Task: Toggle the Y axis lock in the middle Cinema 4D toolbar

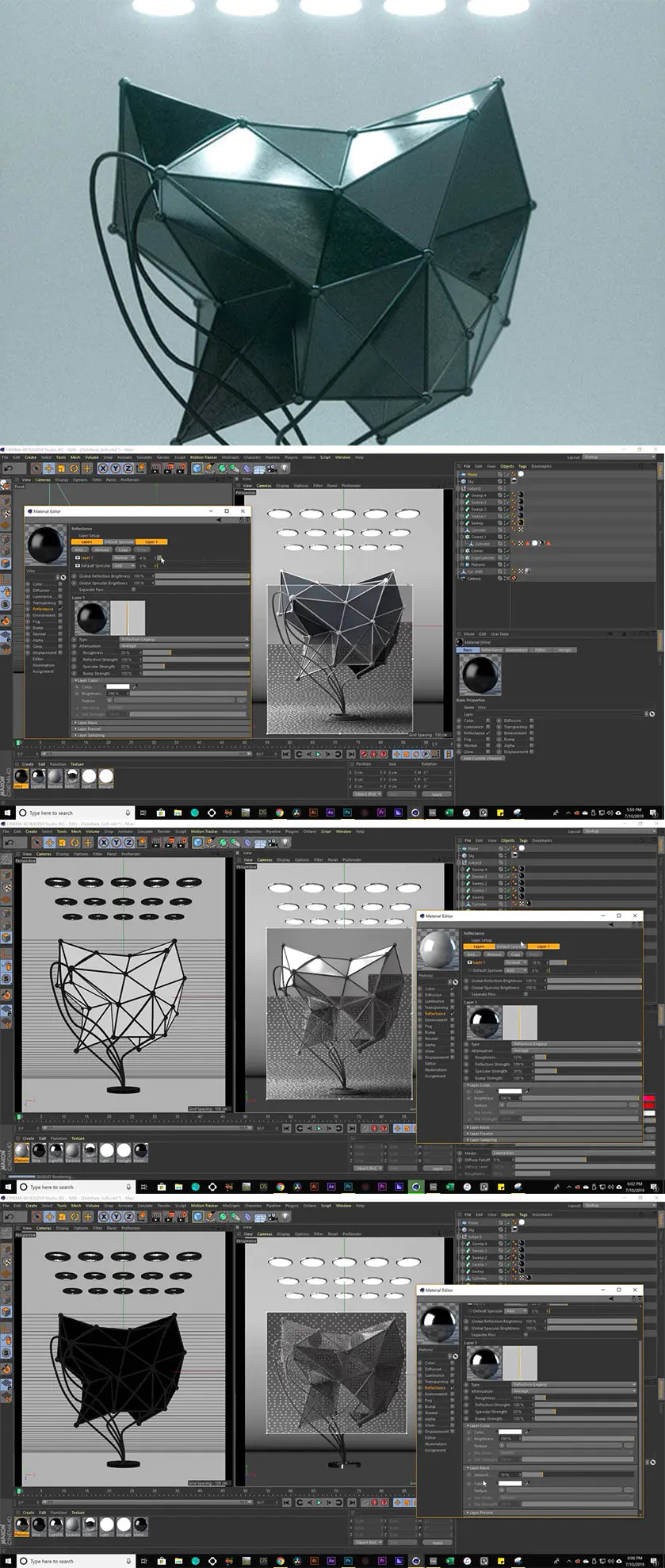Action: tap(114, 843)
